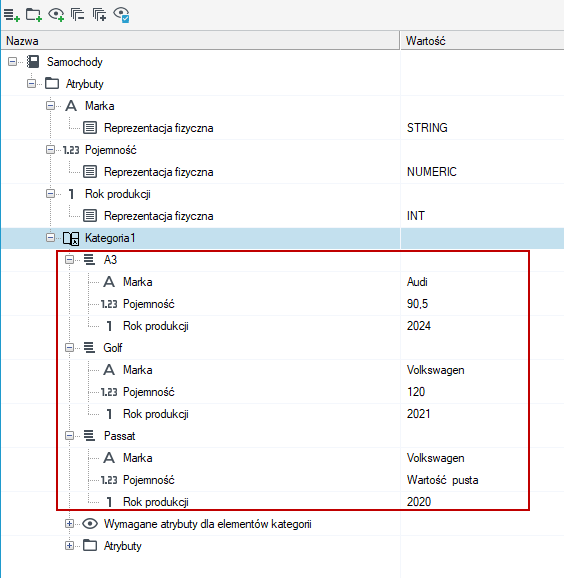Click the representation icon in INT row
The height and width of the screenshot is (578, 564).
point(90,216)
